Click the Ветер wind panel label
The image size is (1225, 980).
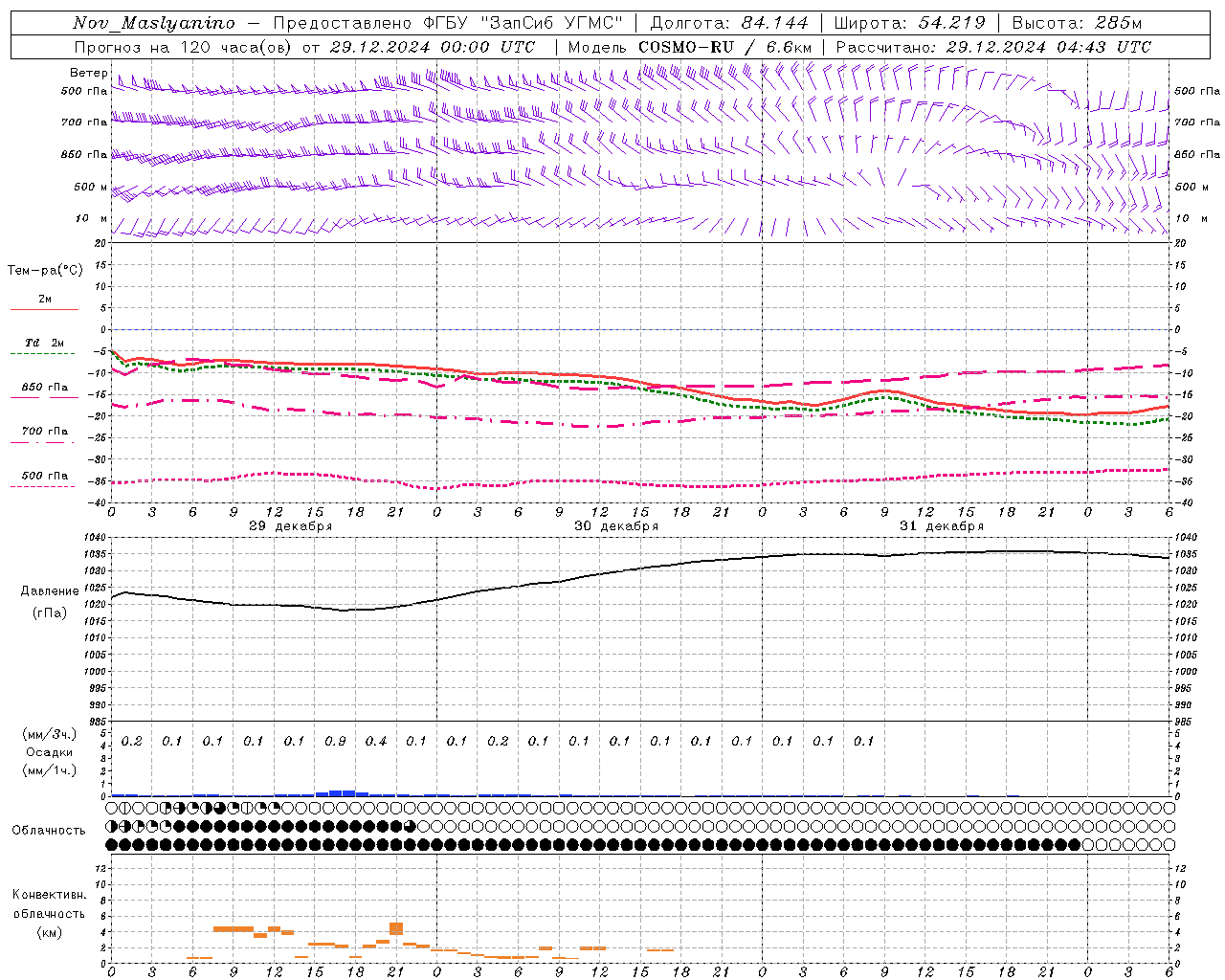coord(88,73)
